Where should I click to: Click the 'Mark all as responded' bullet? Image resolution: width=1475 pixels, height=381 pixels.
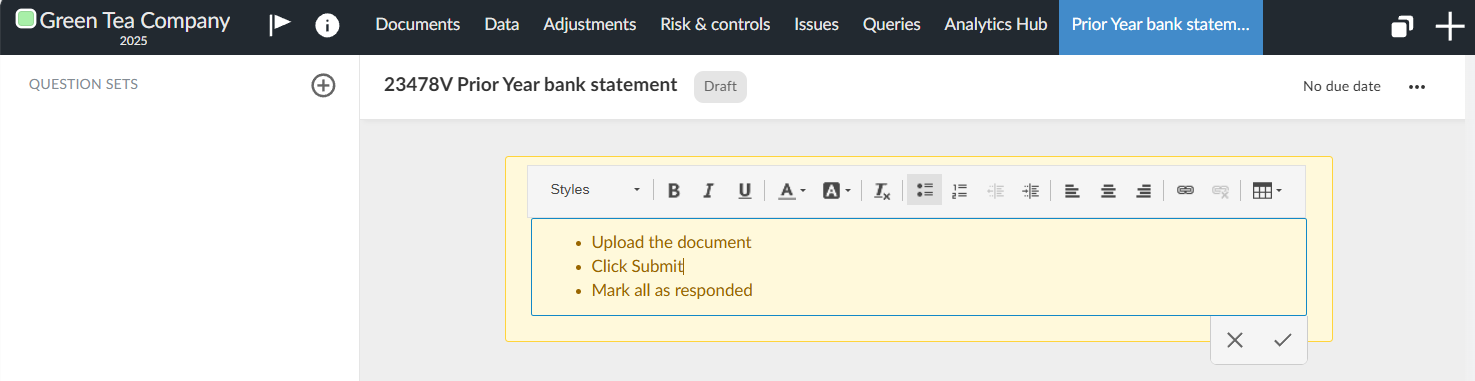coord(672,290)
